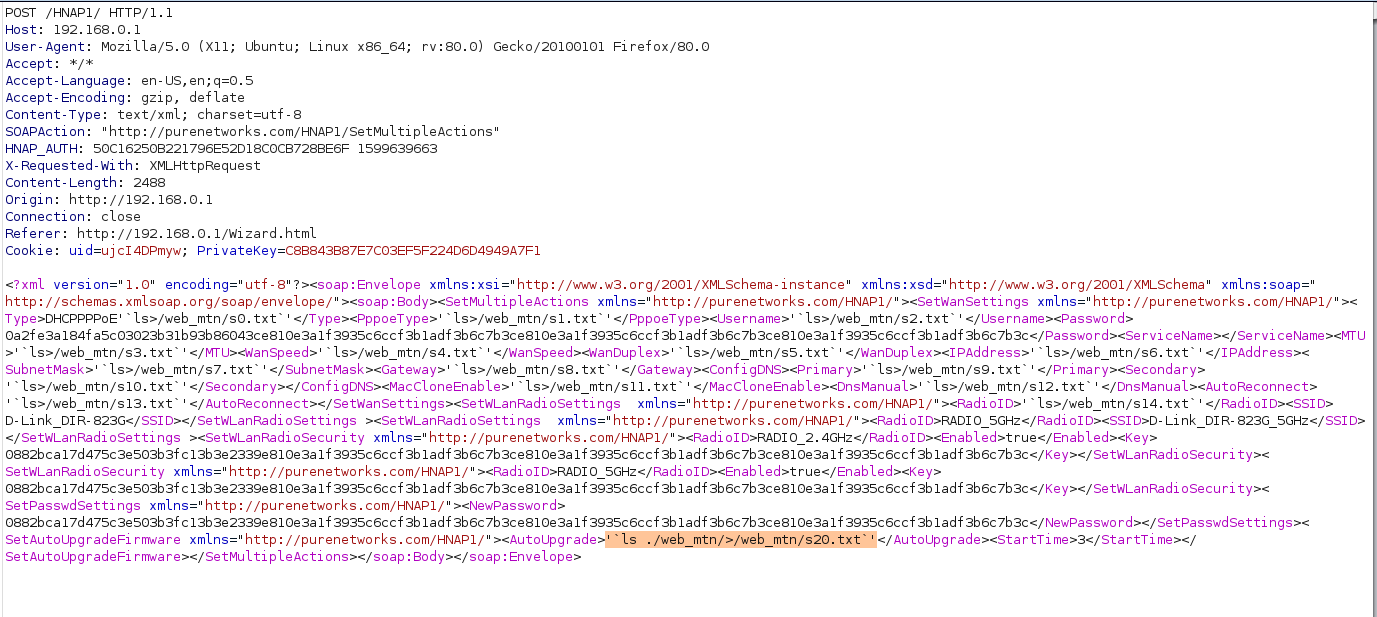The height and width of the screenshot is (617, 1377).
Task: Click the Password hash starting 0a2fe3a184fa
Action: click(x=517, y=335)
